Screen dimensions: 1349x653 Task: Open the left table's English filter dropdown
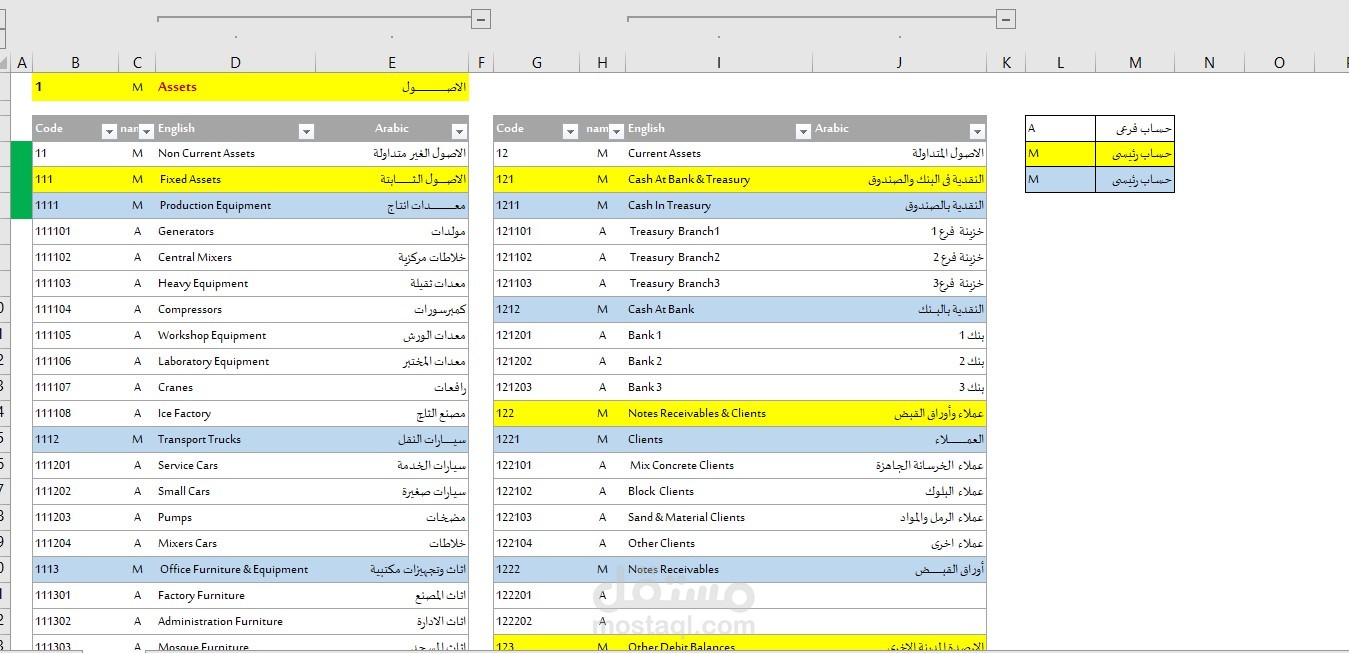[306, 131]
